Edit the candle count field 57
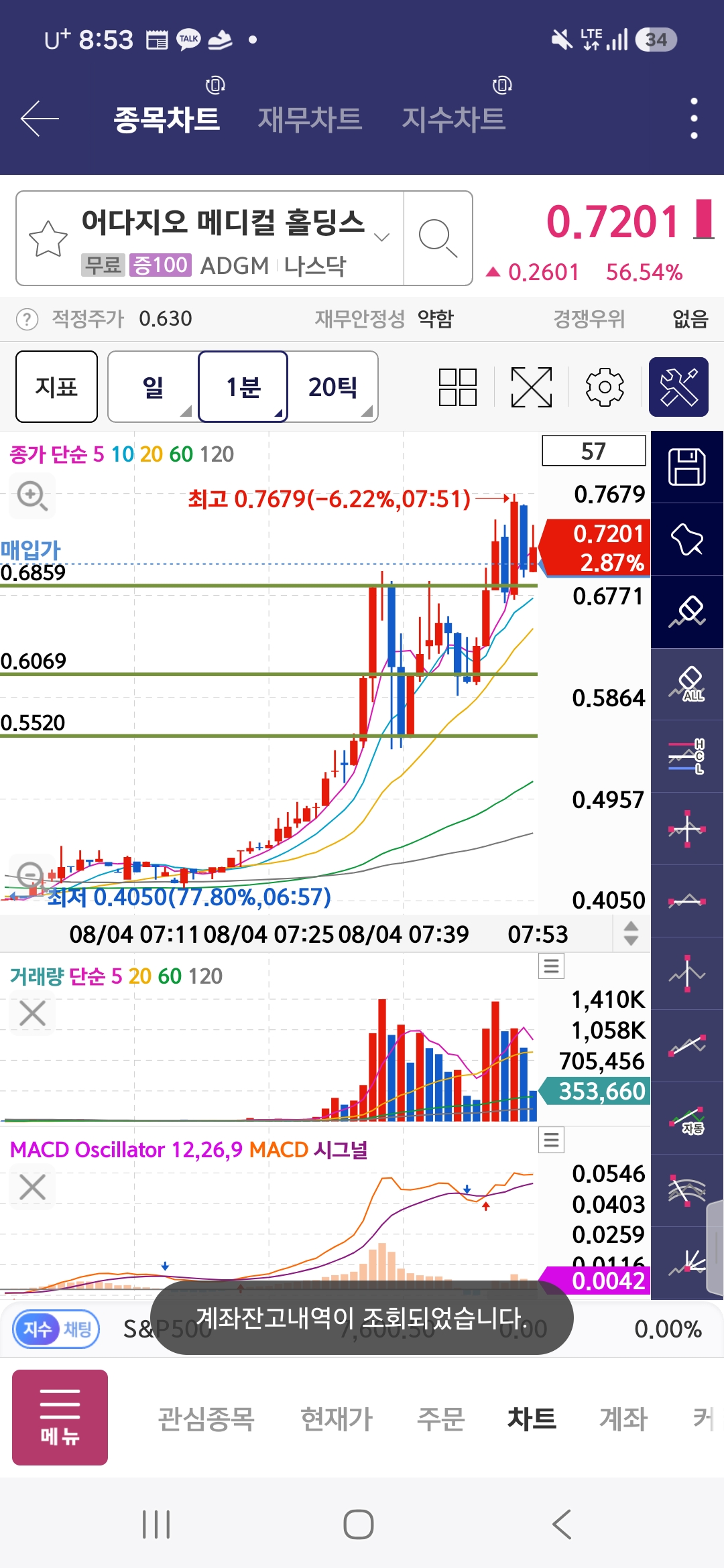Viewport: 724px width, 1568px height. [x=594, y=450]
